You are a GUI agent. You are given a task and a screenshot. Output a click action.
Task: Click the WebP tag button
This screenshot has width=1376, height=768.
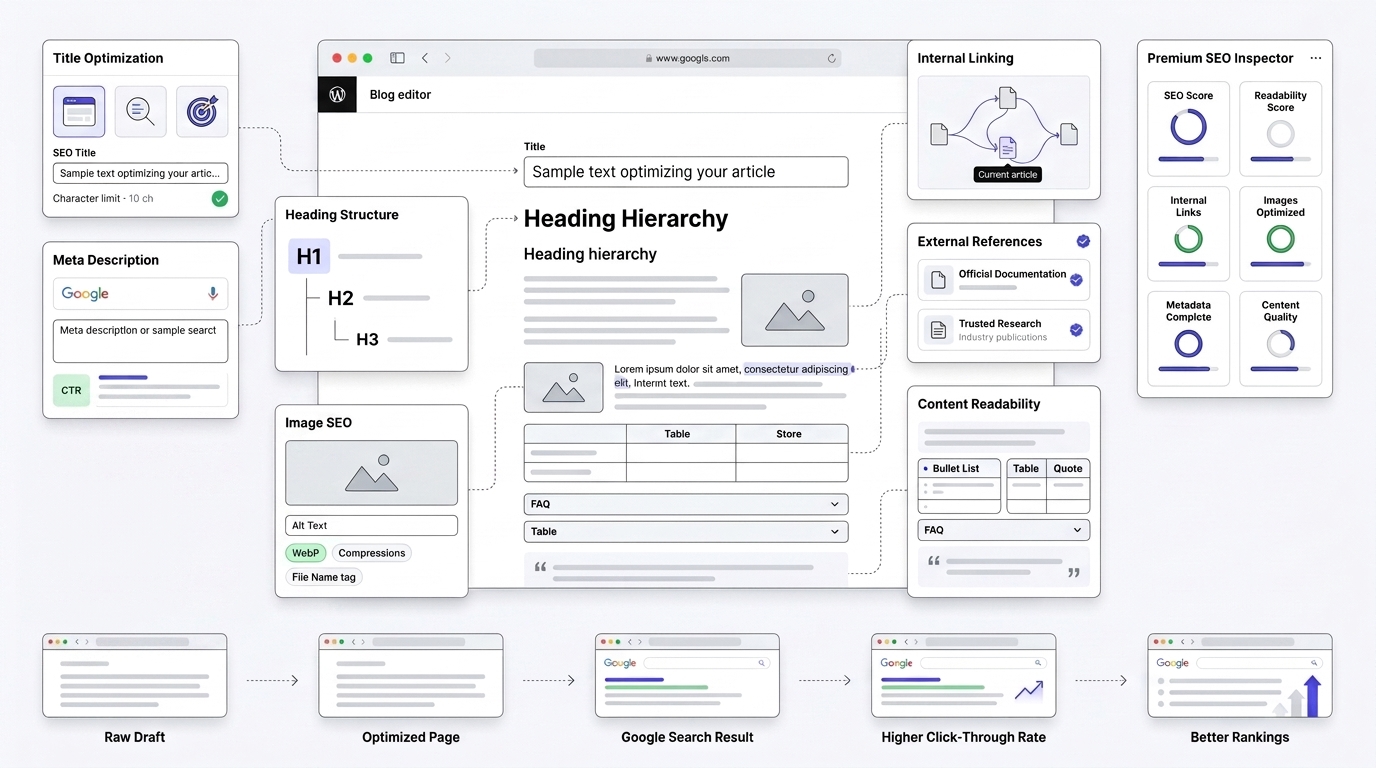click(306, 553)
